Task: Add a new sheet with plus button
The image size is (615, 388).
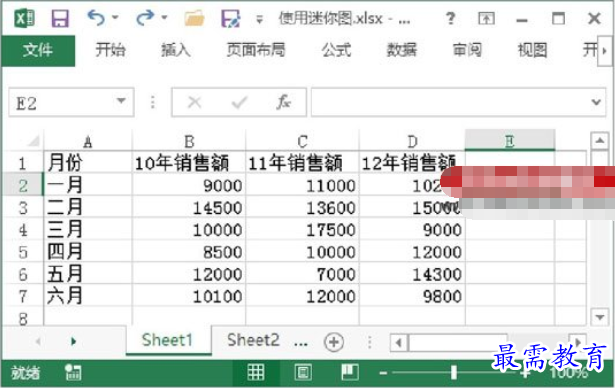Action: pyautogui.click(x=334, y=342)
